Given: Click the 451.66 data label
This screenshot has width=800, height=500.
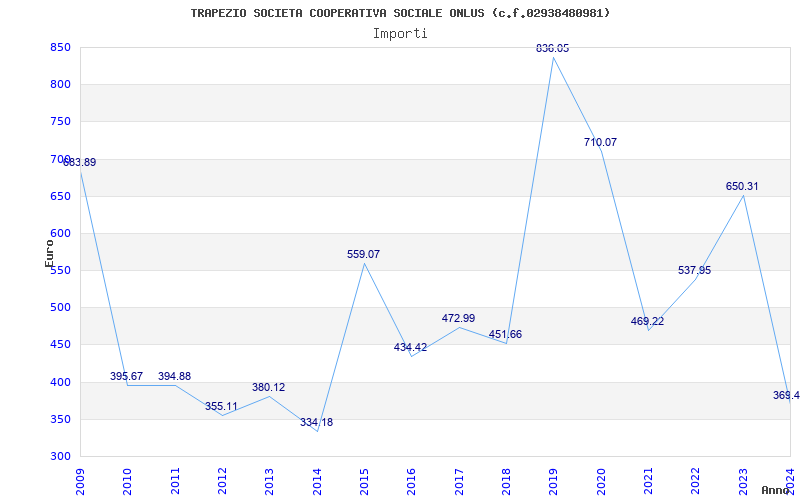Looking at the screenshot, I should (506, 335).
